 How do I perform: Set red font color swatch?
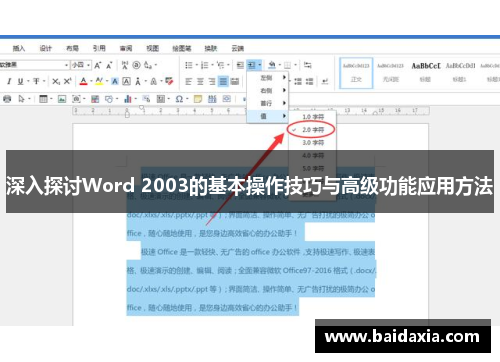pos(84,81)
